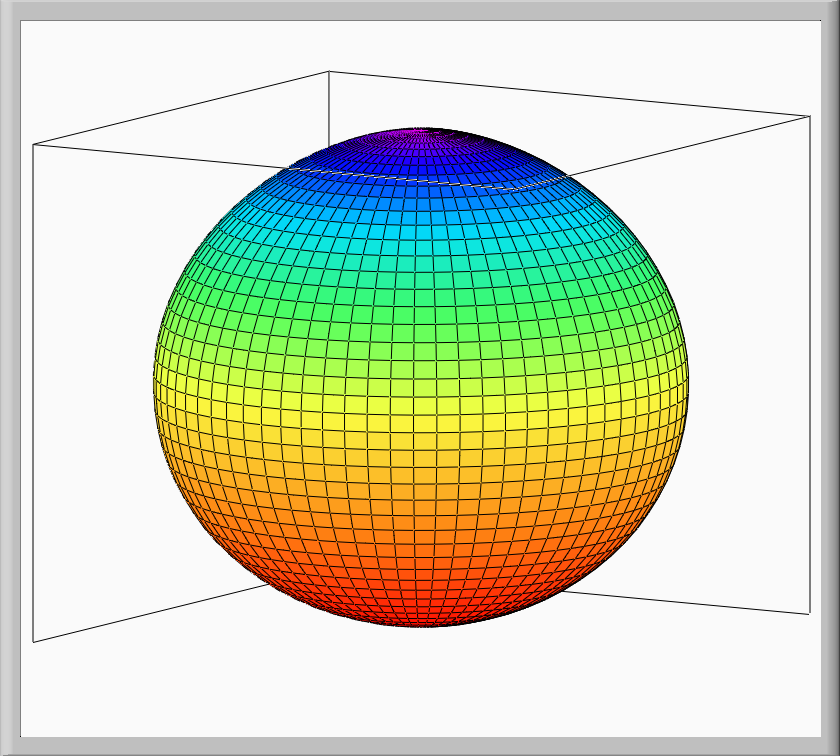840x756 pixels.
Task: Select the left vertical edge of the bounding box
Action: 33,400
